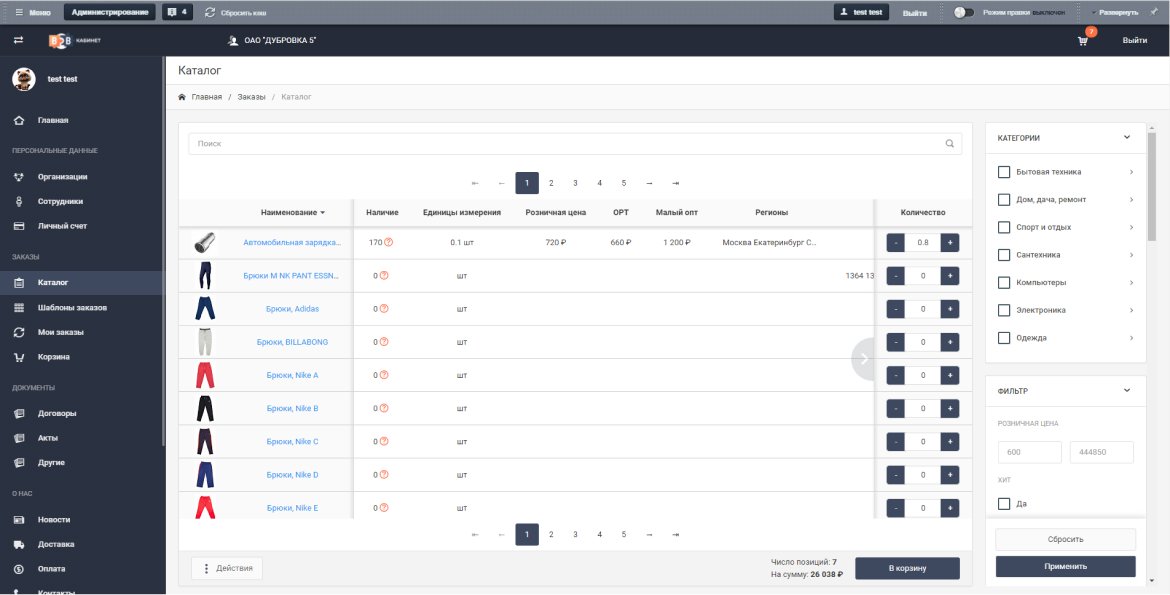Screen dimensions: 1170x595
Task: Click availability question icon for Брюки, Adidas
Action: 384,308
